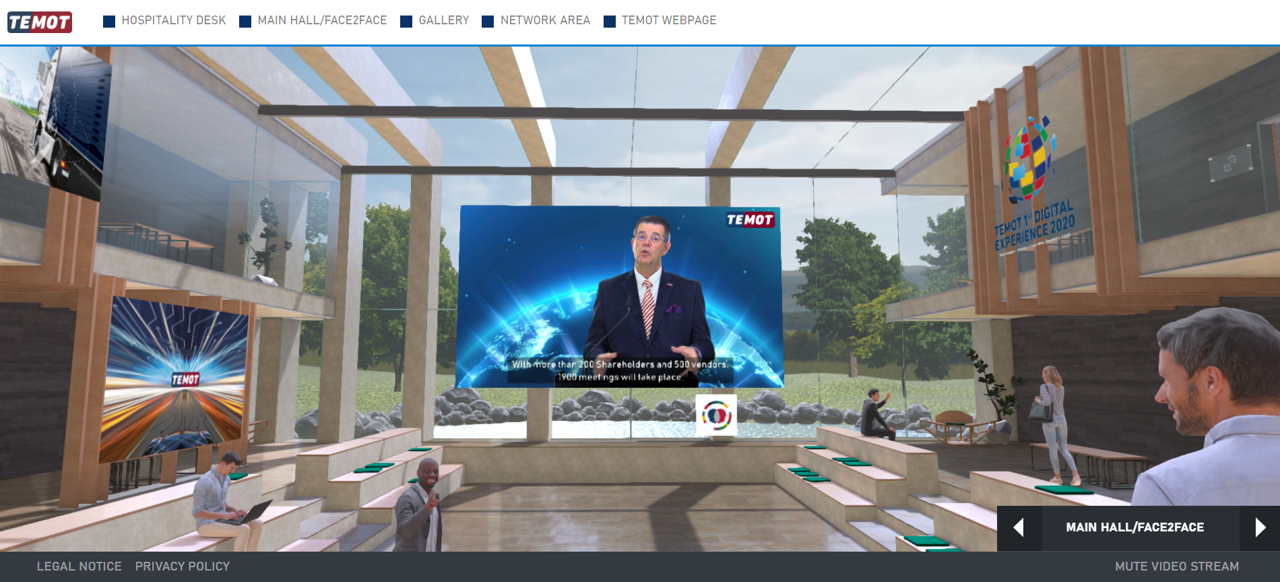Open the TEMOT Webpage link in navigation
The width and height of the screenshot is (1280, 582).
pyautogui.click(x=669, y=20)
